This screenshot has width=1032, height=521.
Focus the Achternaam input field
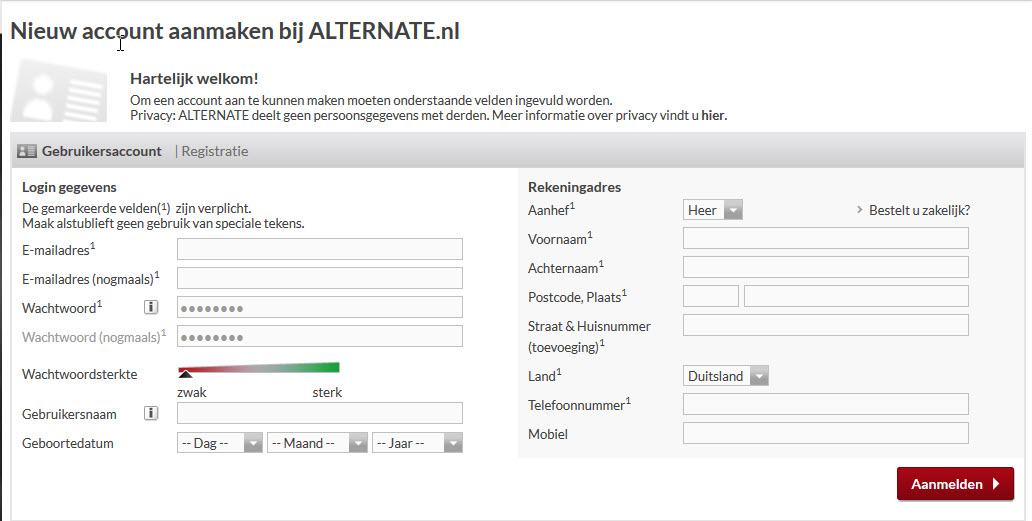(826, 267)
